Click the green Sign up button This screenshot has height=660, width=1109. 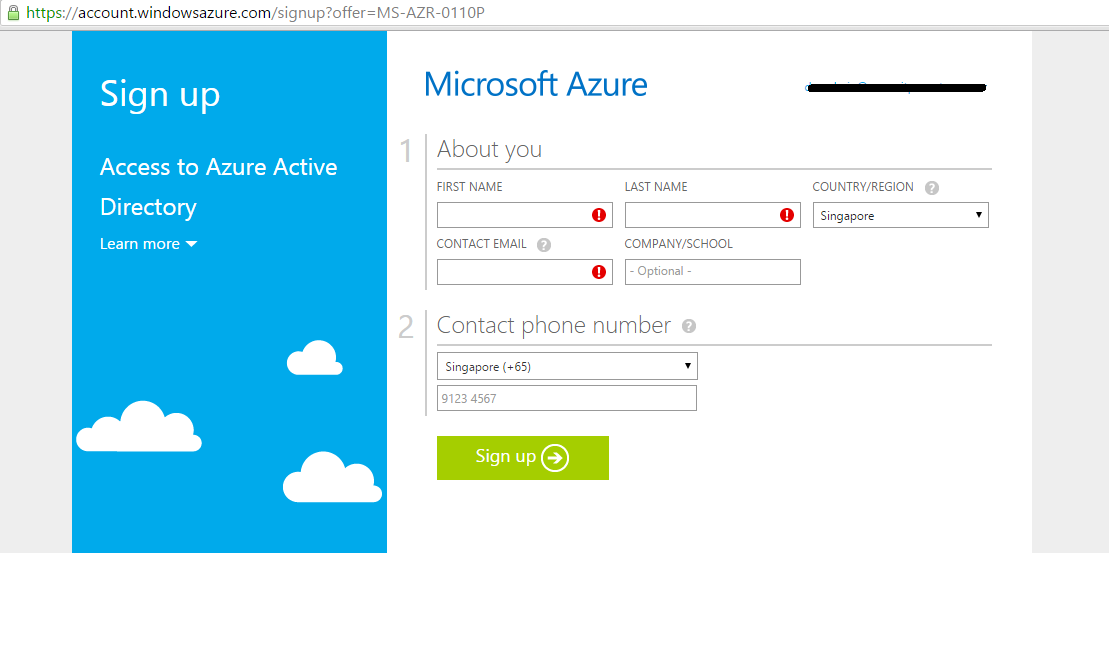tap(523, 458)
